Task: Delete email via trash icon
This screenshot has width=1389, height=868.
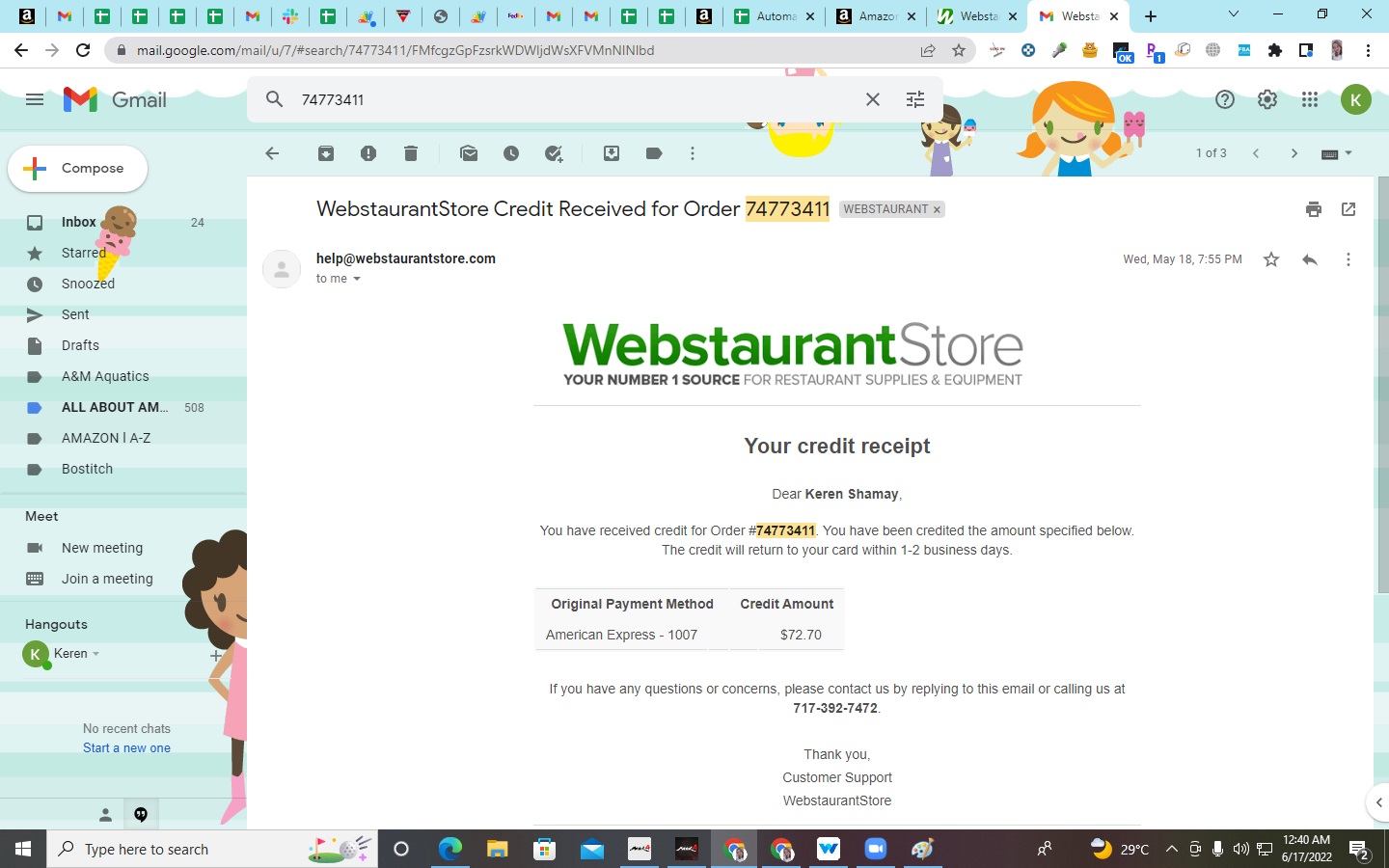Action: (x=411, y=153)
